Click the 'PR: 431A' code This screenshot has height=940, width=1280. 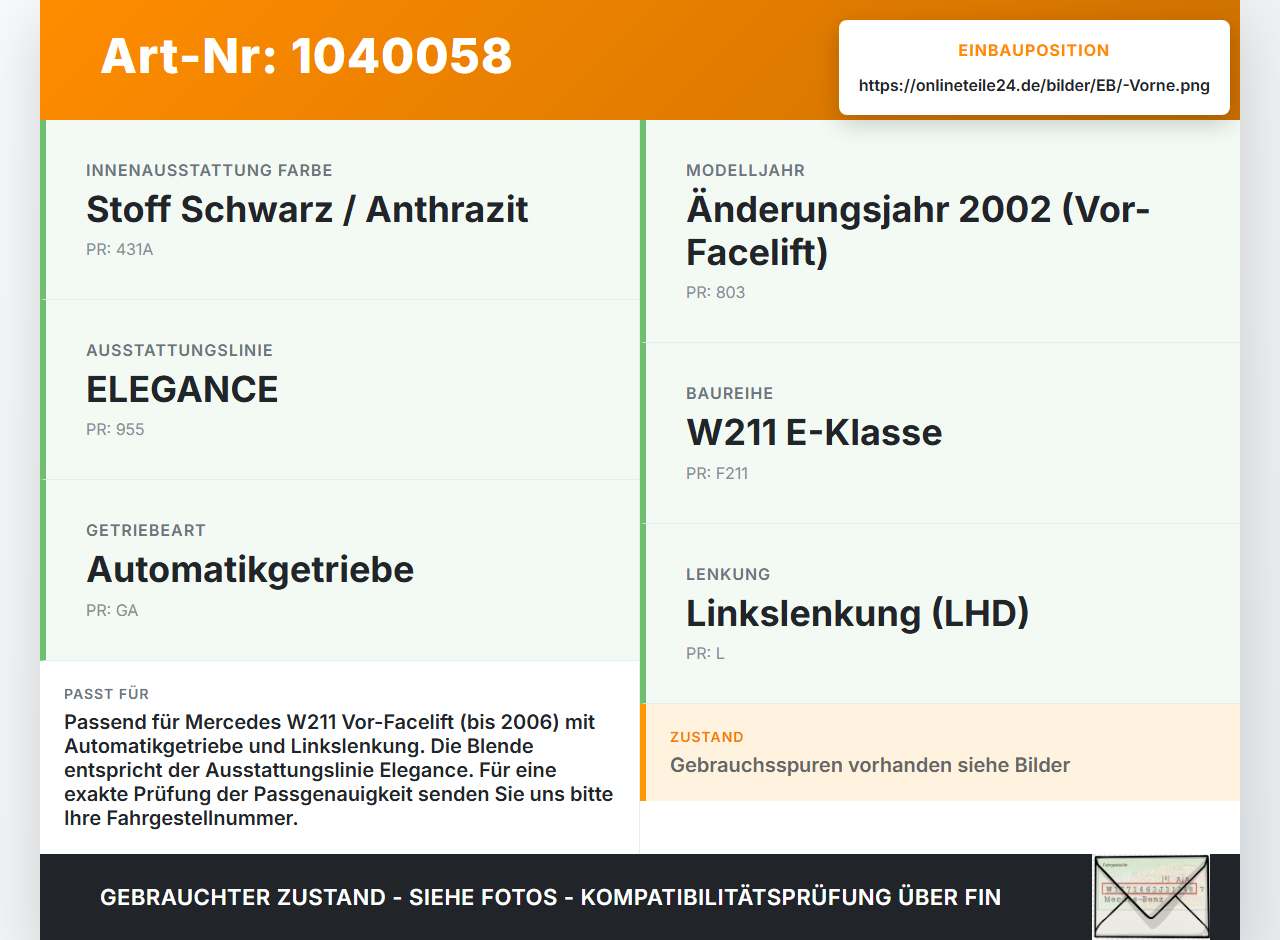pos(120,249)
